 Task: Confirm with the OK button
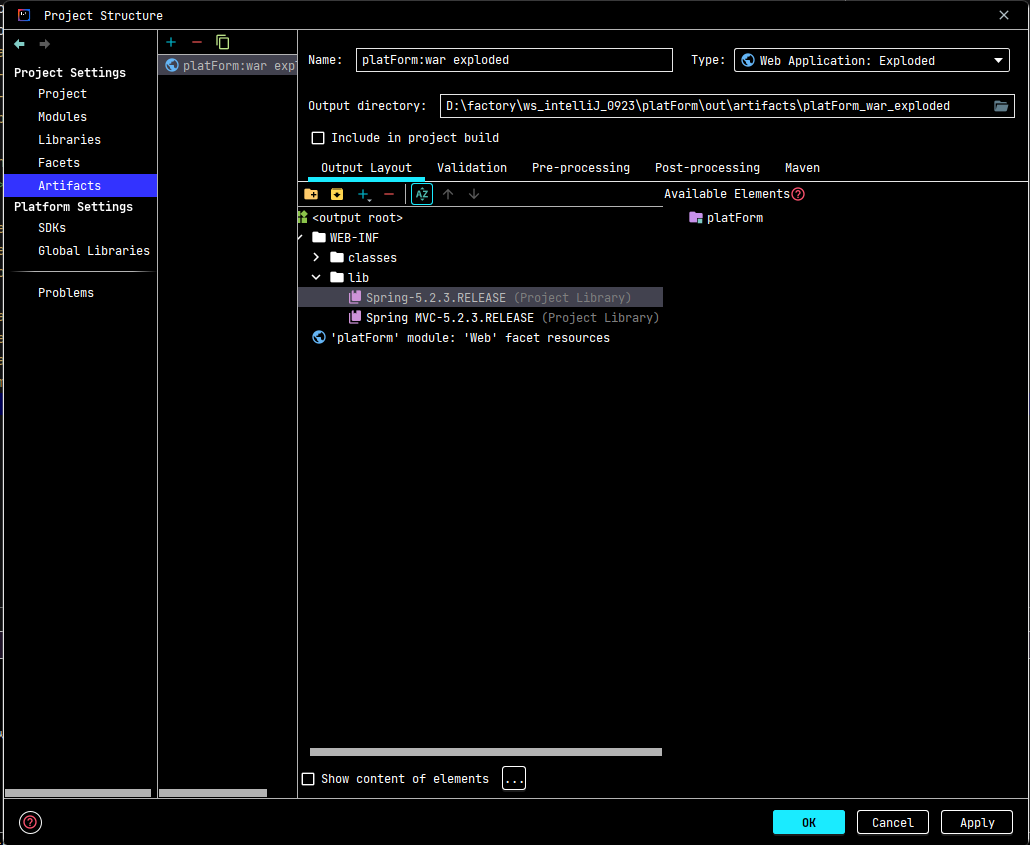point(809,822)
